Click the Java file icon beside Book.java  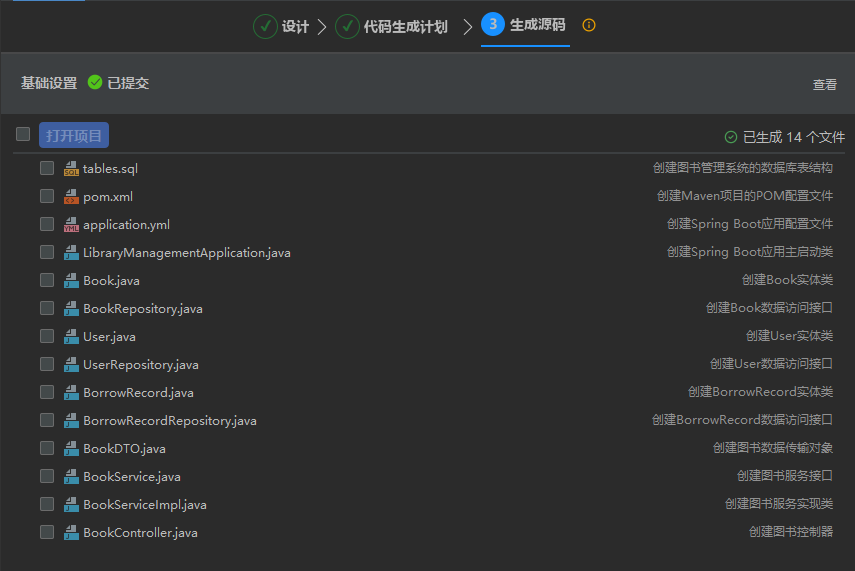click(x=71, y=281)
